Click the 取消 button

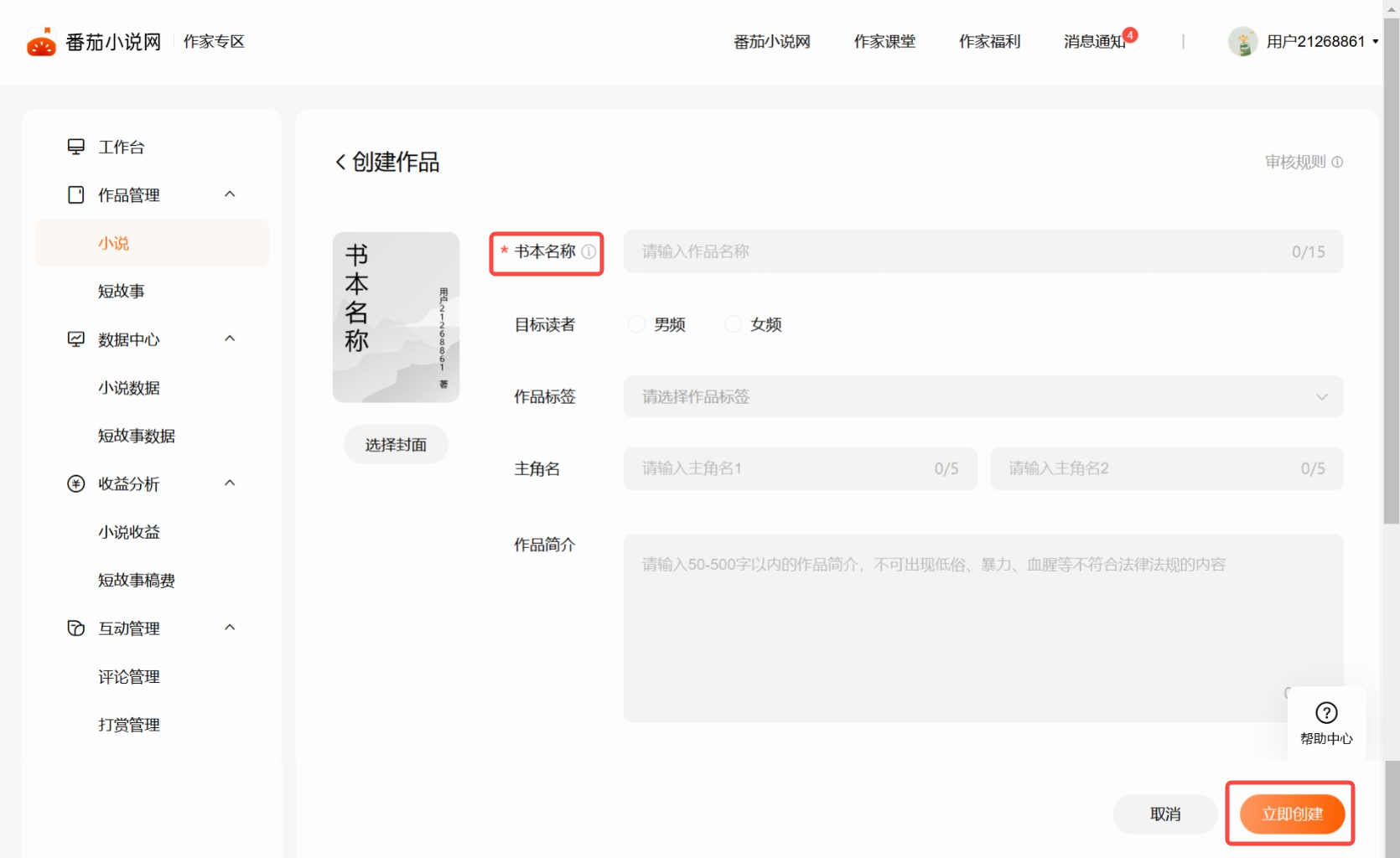point(1164,814)
